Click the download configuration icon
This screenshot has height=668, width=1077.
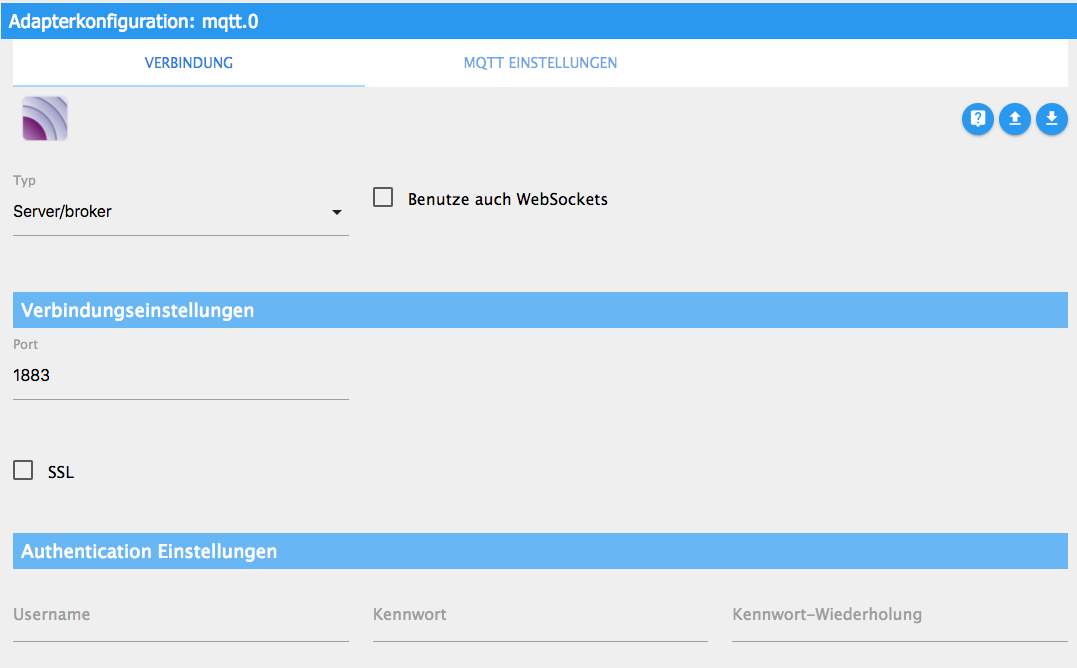point(1052,119)
